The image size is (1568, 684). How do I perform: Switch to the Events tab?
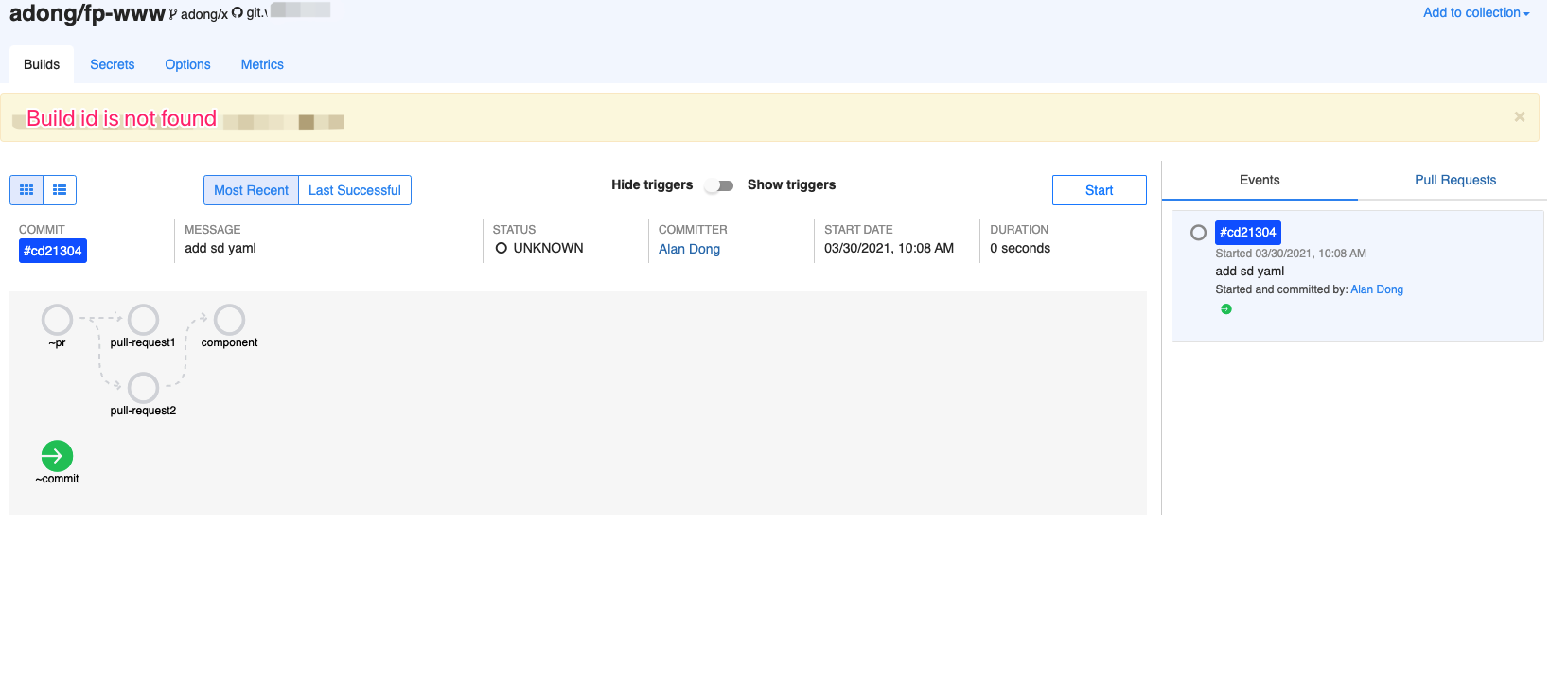coord(1260,180)
